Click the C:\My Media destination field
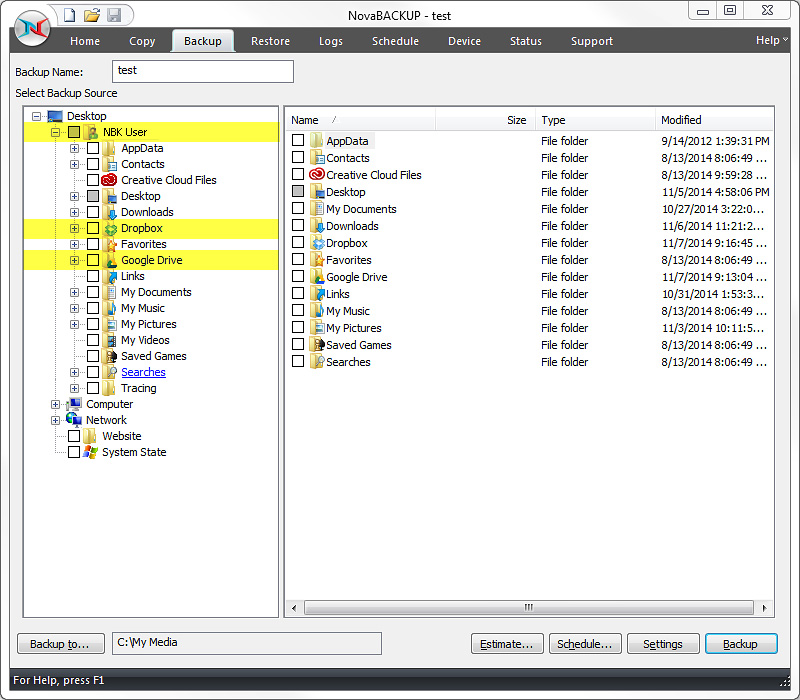 coord(246,643)
